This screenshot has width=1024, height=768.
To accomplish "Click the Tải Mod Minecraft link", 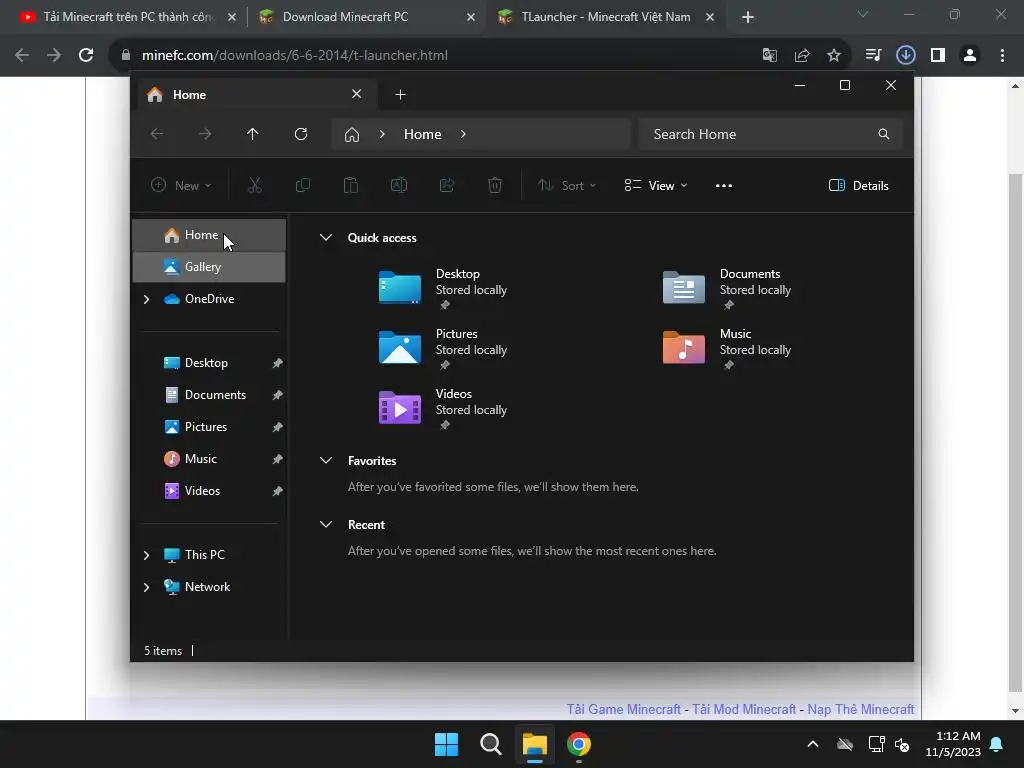I will [744, 710].
